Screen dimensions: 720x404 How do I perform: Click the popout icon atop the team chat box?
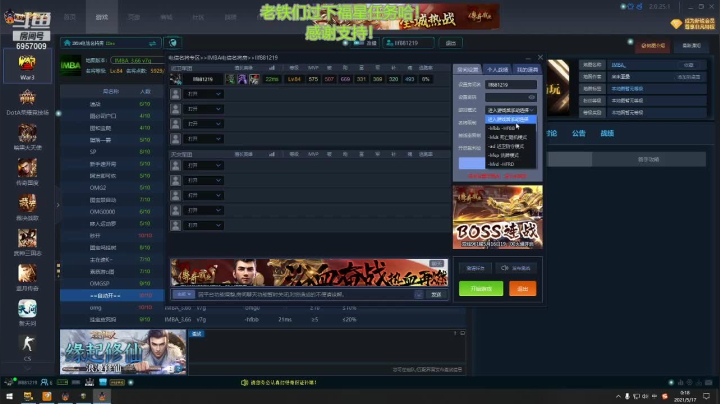click(x=462, y=333)
